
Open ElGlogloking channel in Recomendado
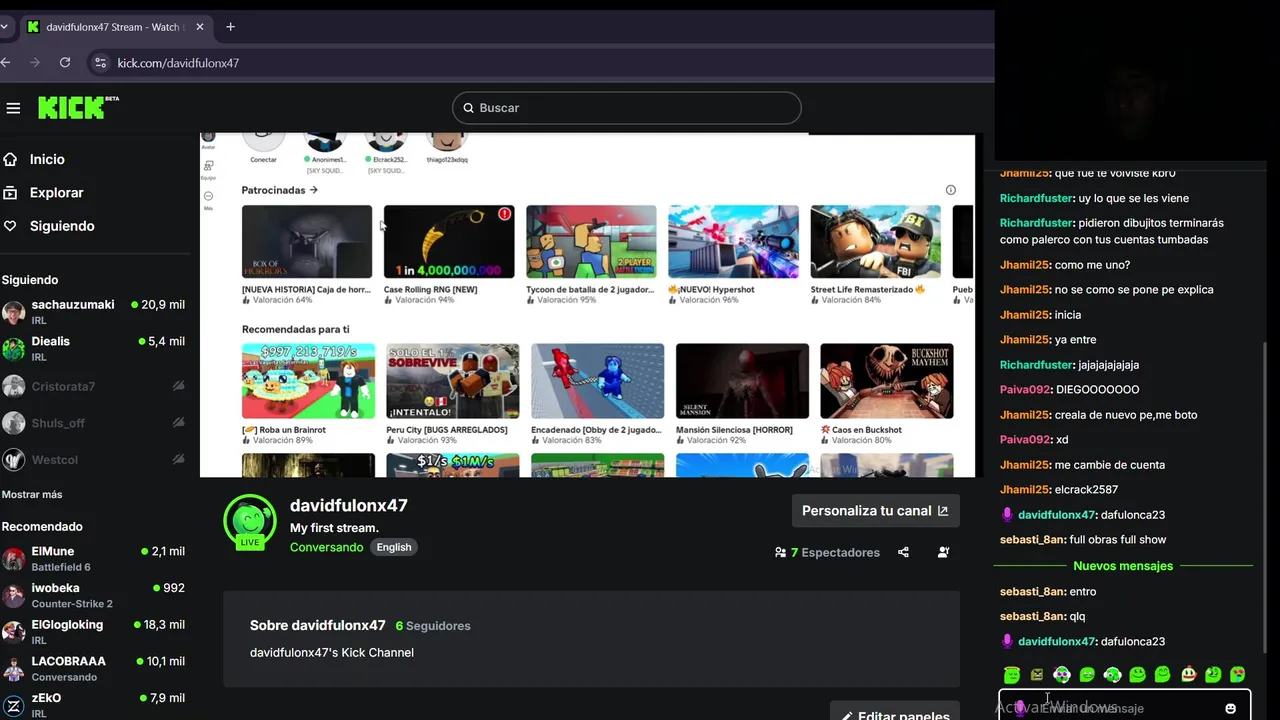[94, 632]
